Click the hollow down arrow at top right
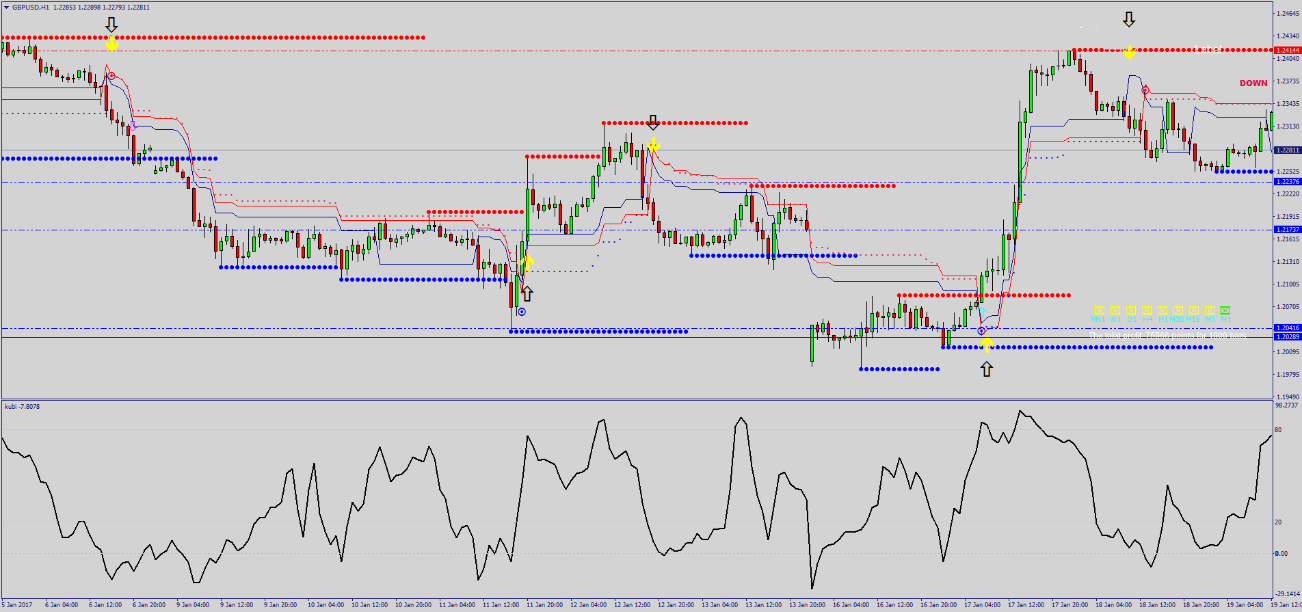The width and height of the screenshot is (1302, 612). point(1129,19)
